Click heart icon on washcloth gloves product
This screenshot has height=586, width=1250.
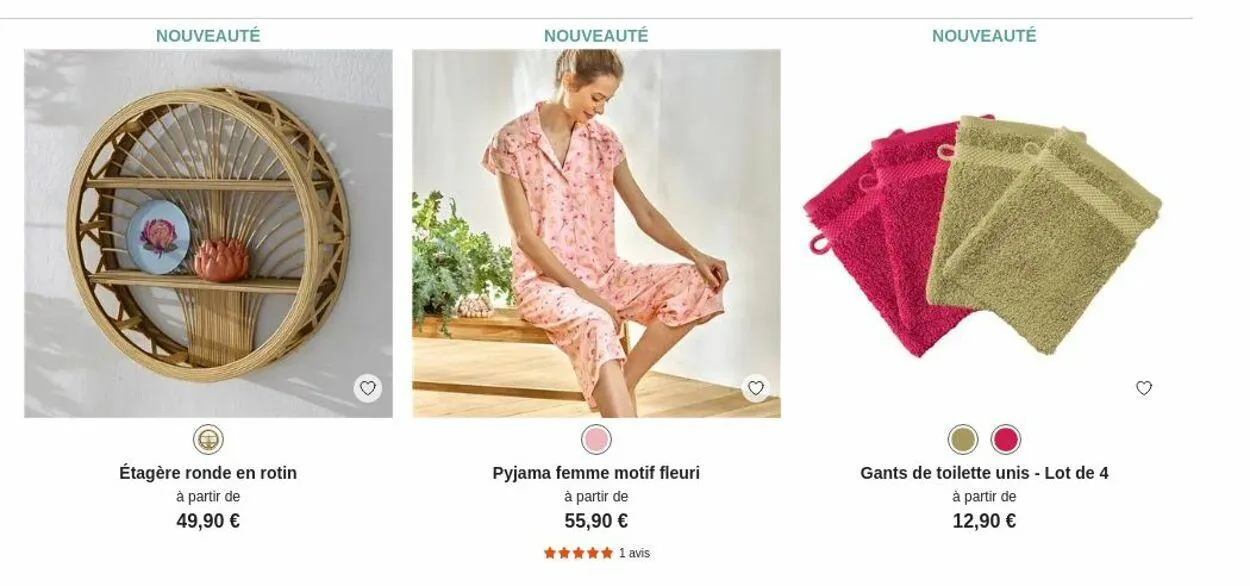[x=1144, y=388]
